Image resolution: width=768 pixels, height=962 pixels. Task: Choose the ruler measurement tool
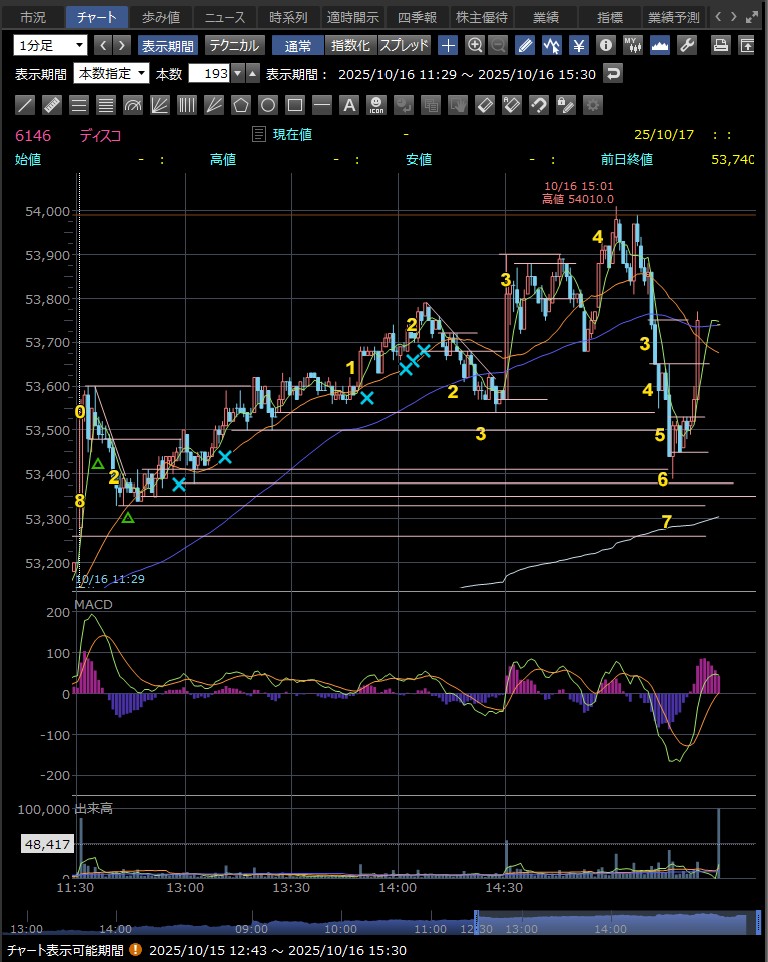pyautogui.click(x=53, y=104)
